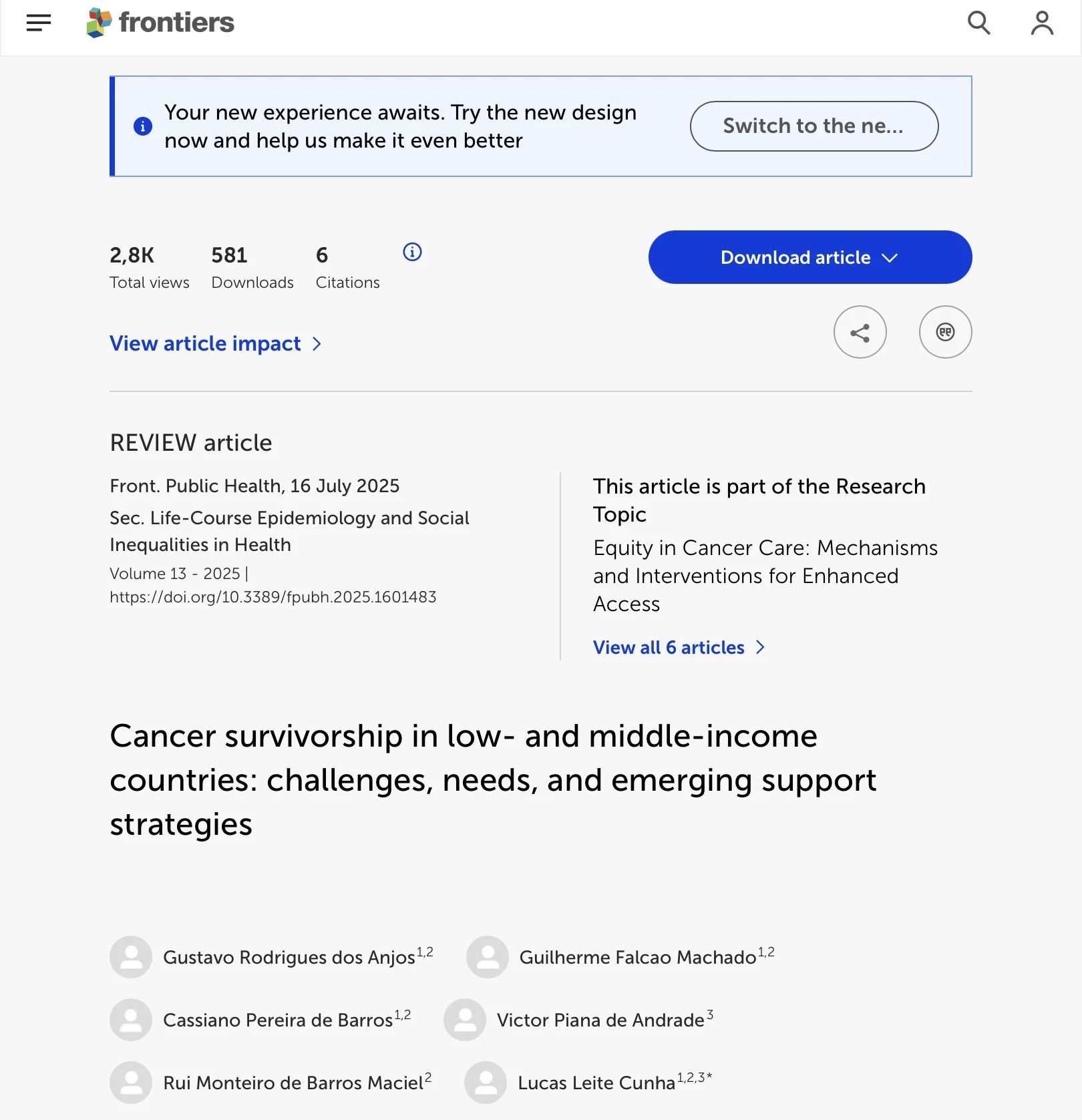Open the cite article quote icon

point(945,332)
